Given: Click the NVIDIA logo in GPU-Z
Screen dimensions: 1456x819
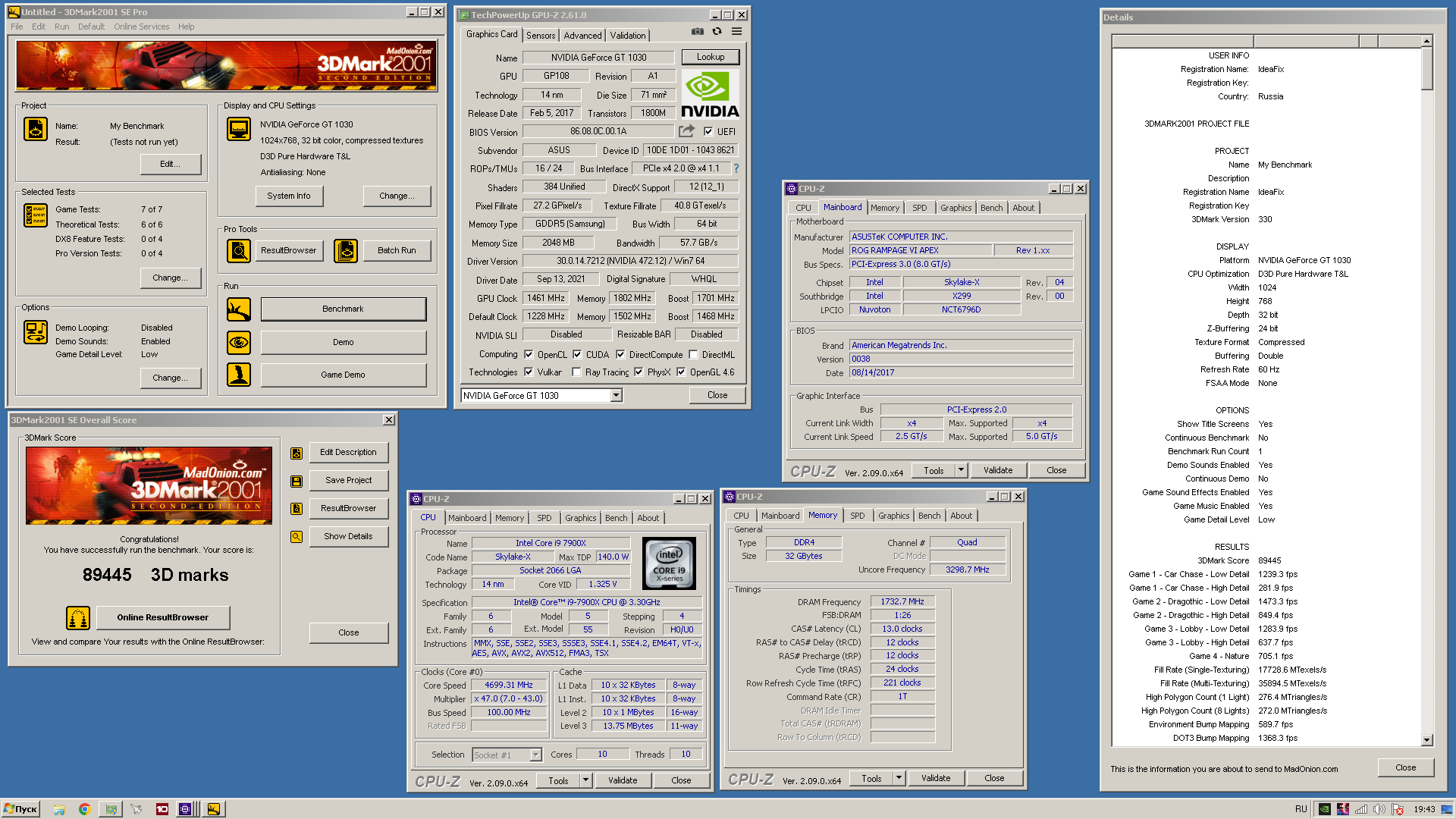Looking at the screenshot, I should coord(710,95).
